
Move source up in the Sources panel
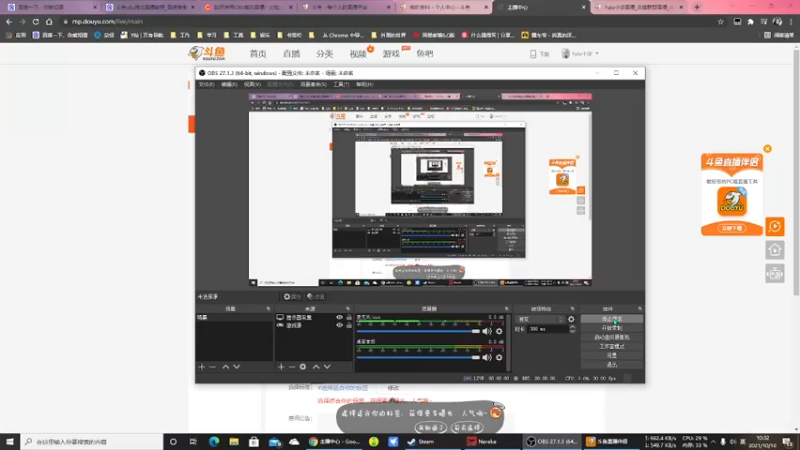316,367
